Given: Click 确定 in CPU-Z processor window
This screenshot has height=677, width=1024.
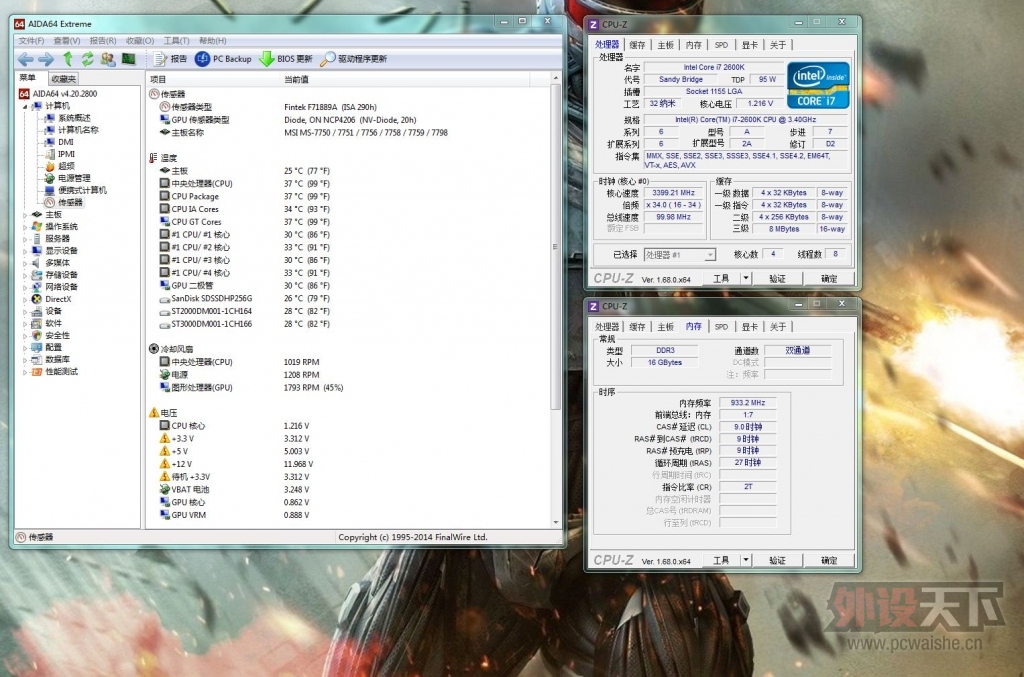Looking at the screenshot, I should pos(829,278).
